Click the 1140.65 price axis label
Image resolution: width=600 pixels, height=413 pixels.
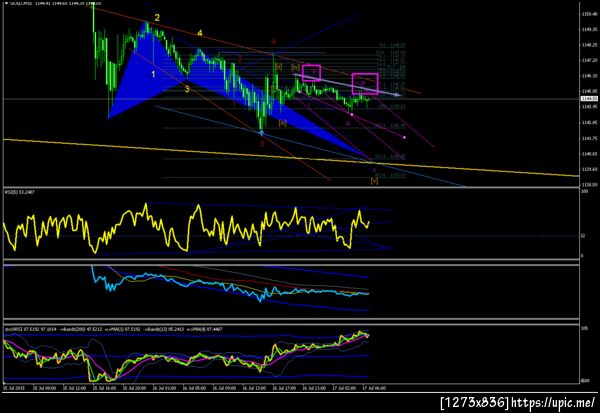[589, 154]
